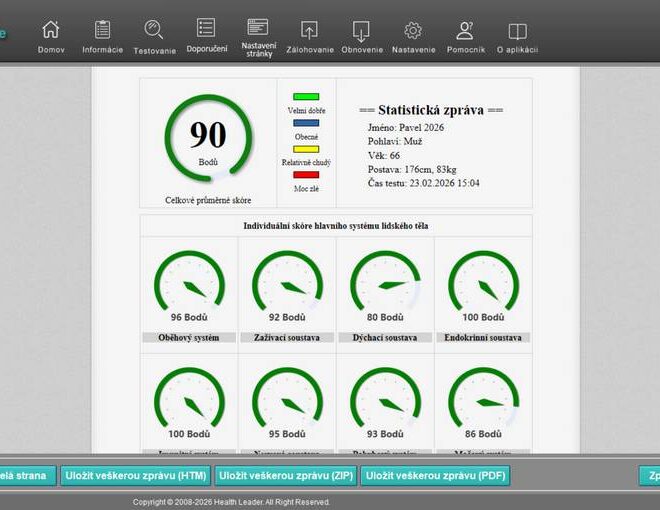Click Uložit veškerou zprávu (HTM) button

click(x=136, y=475)
